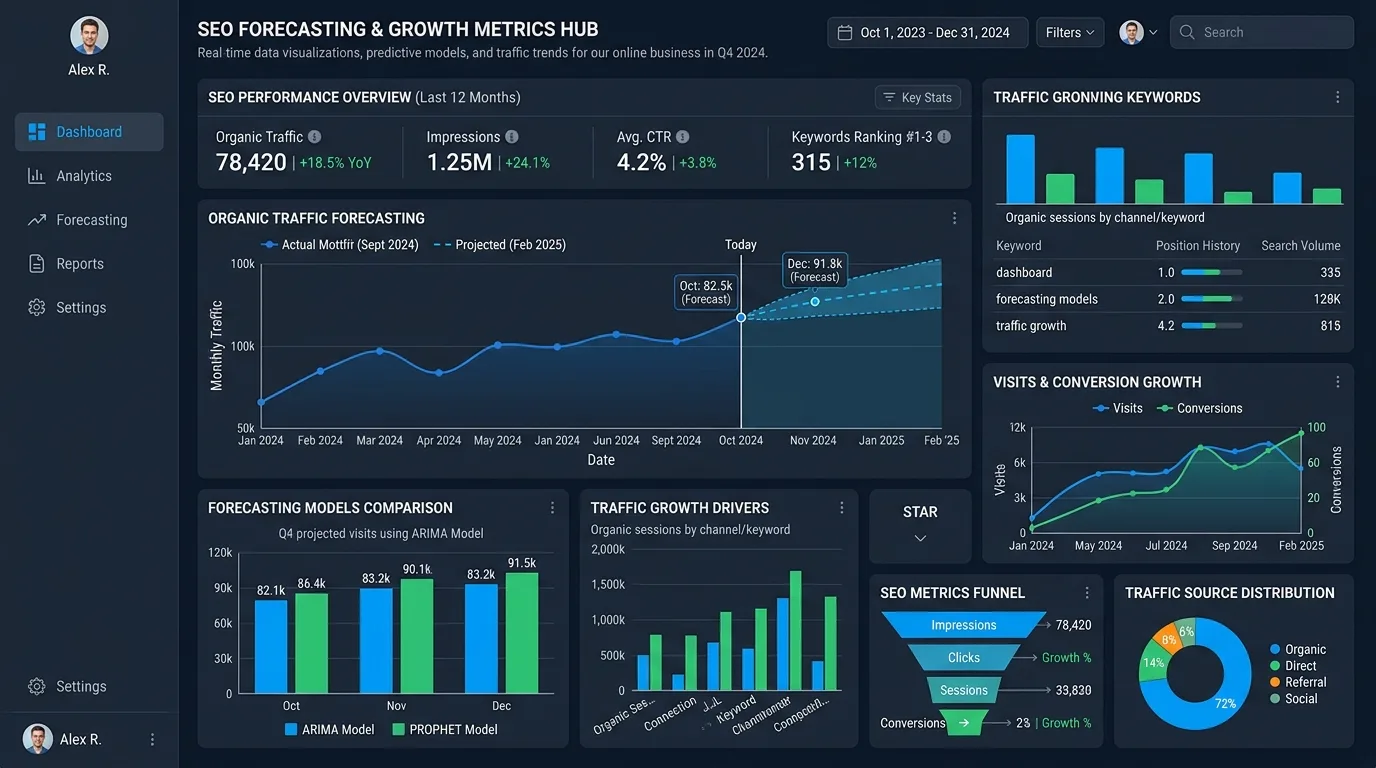
Task: Toggle the Visits legend entry
Action: tap(1119, 408)
